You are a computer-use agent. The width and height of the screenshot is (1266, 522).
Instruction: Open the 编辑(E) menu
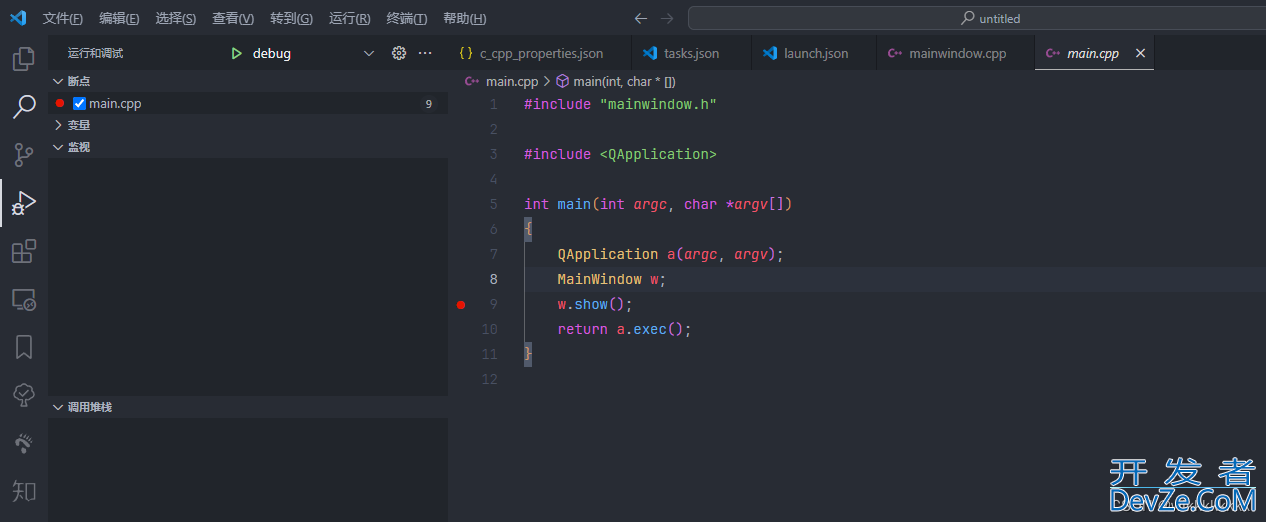click(119, 18)
